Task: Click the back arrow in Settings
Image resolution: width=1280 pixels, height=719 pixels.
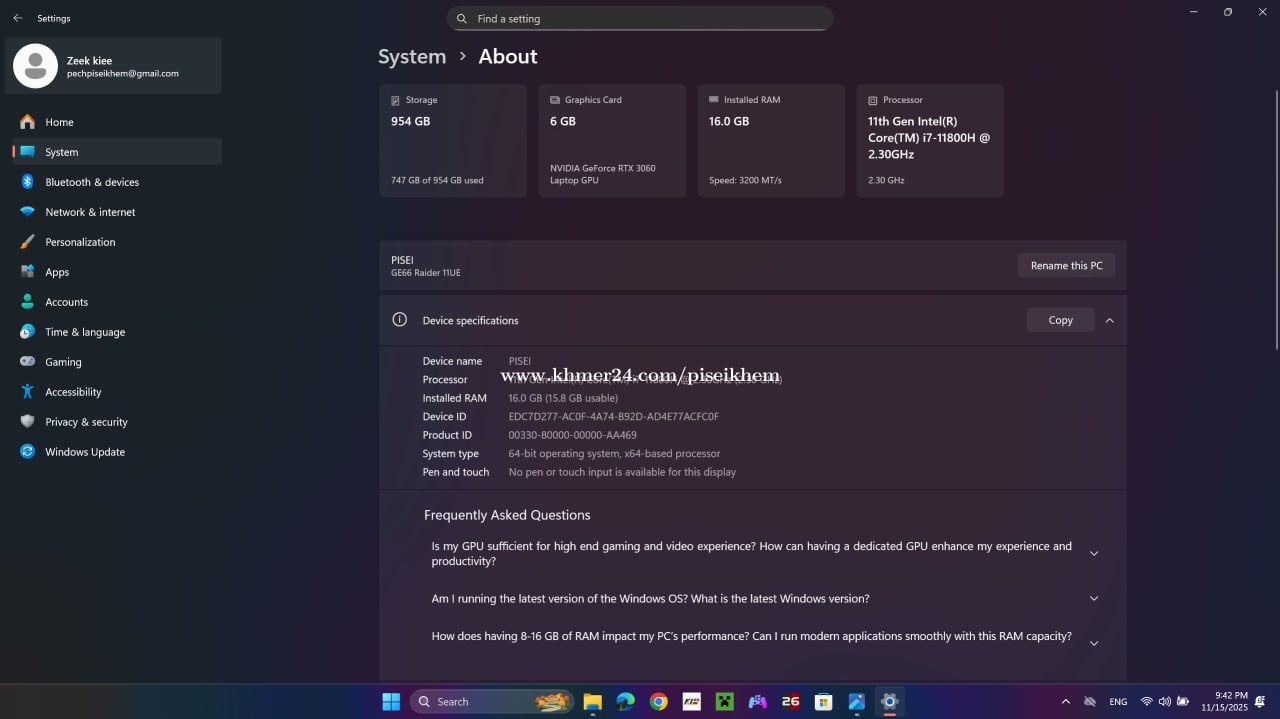Action: 17,18
